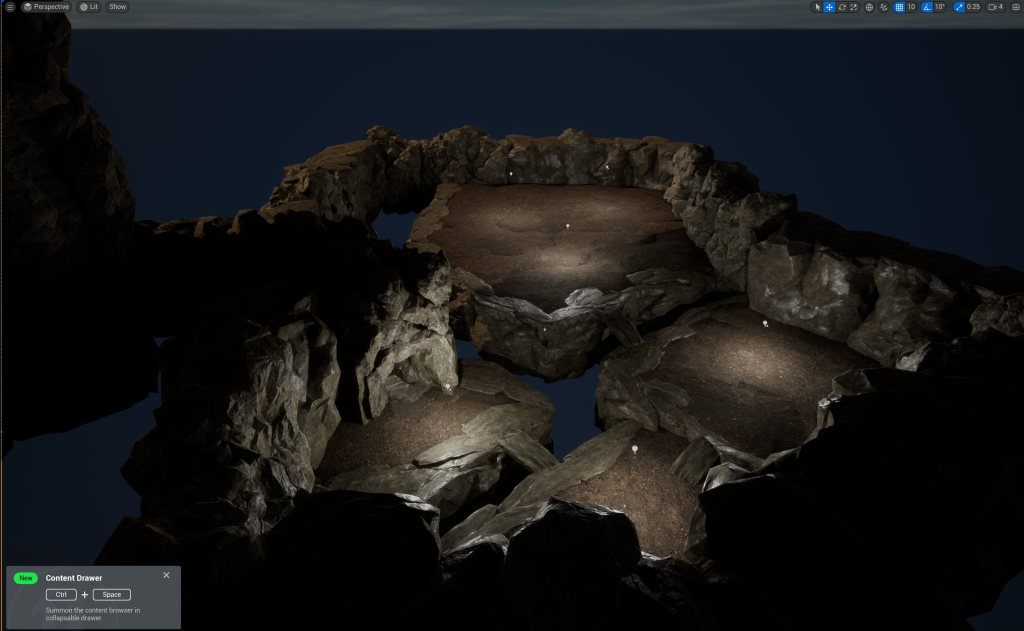Open the grid snap size value 10

[x=911, y=7]
